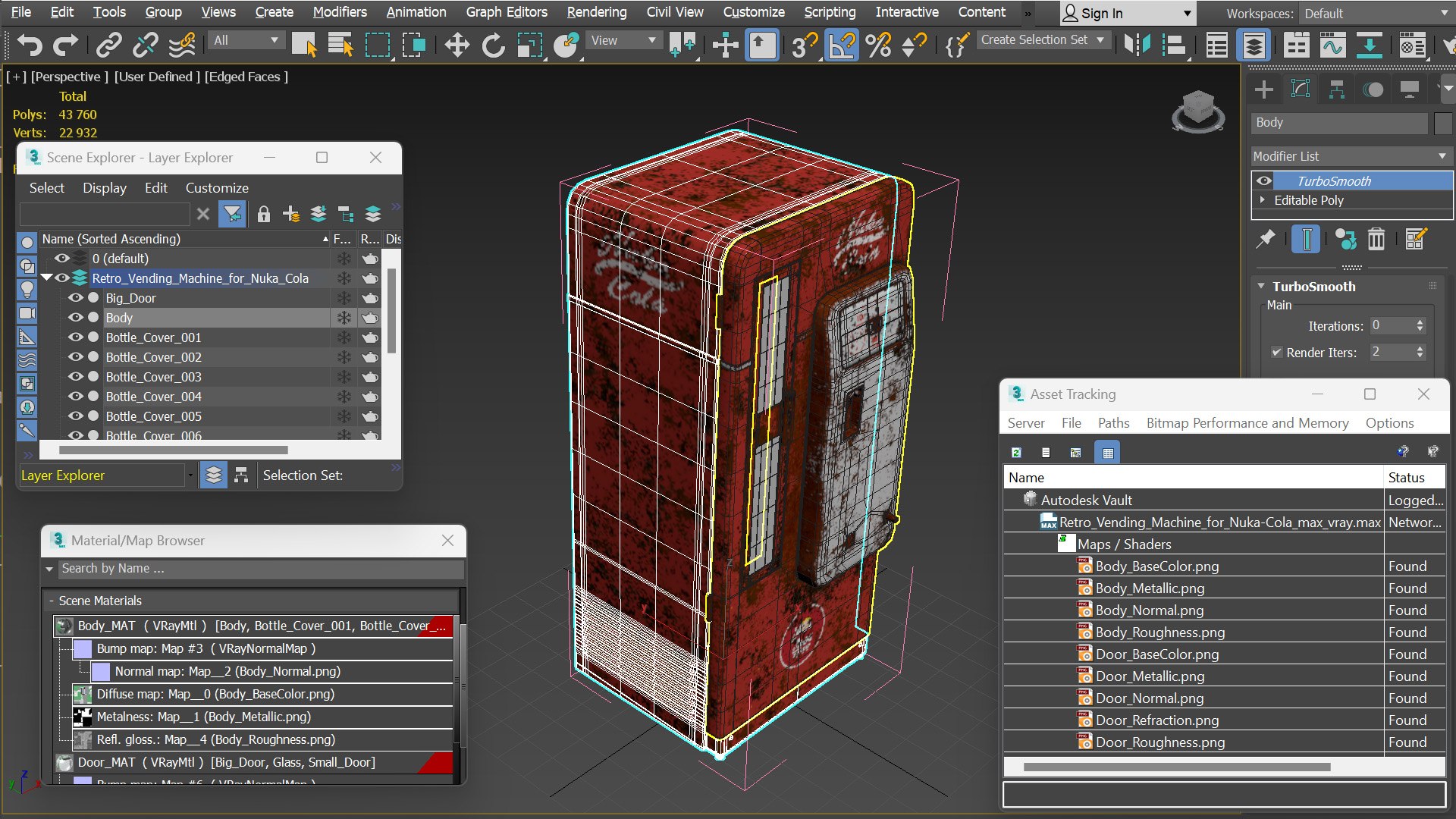The width and height of the screenshot is (1456, 819).
Task: Click Pin Stack icon under modifier stack
Action: (x=1266, y=240)
